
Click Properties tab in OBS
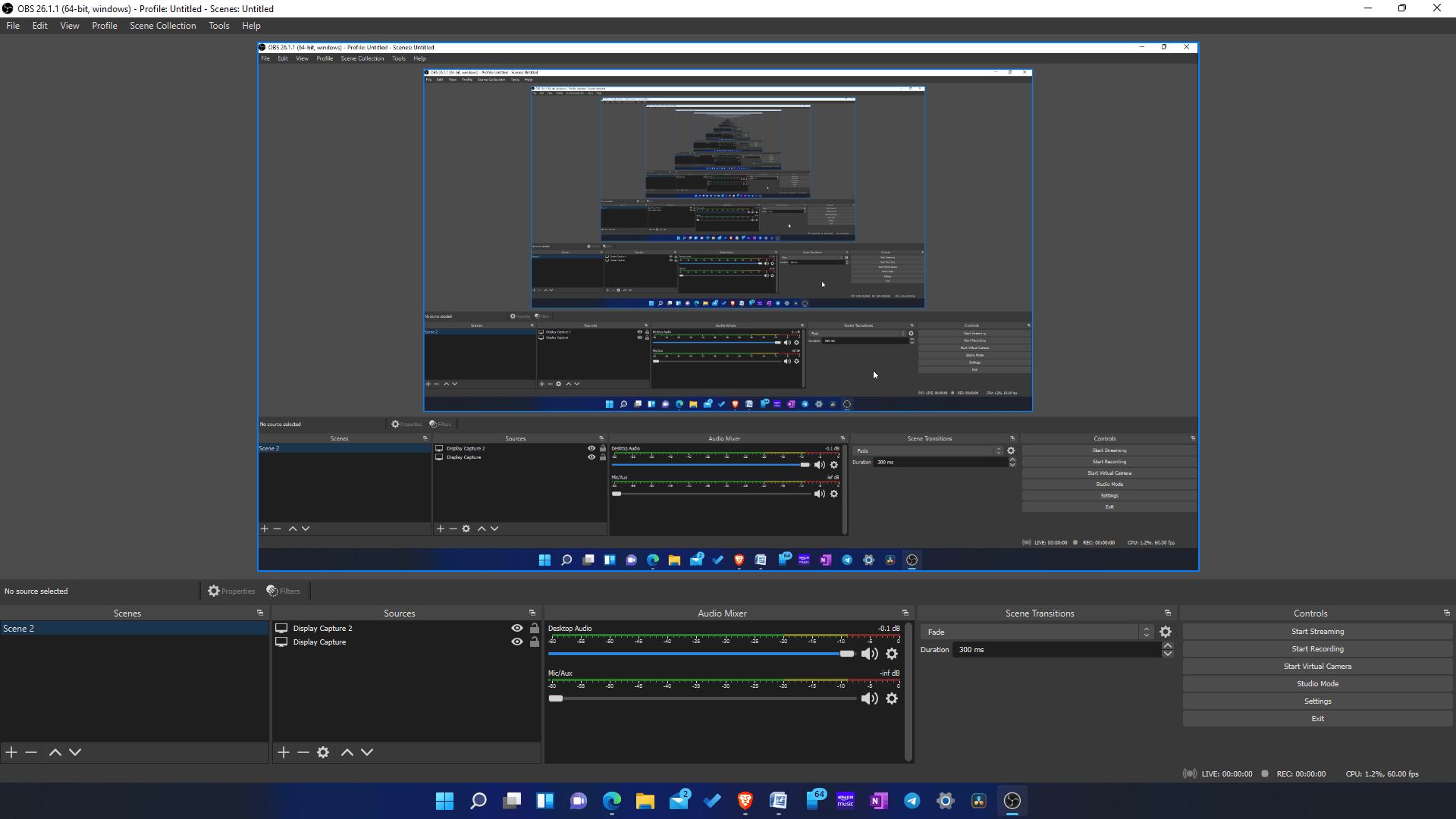(x=231, y=591)
